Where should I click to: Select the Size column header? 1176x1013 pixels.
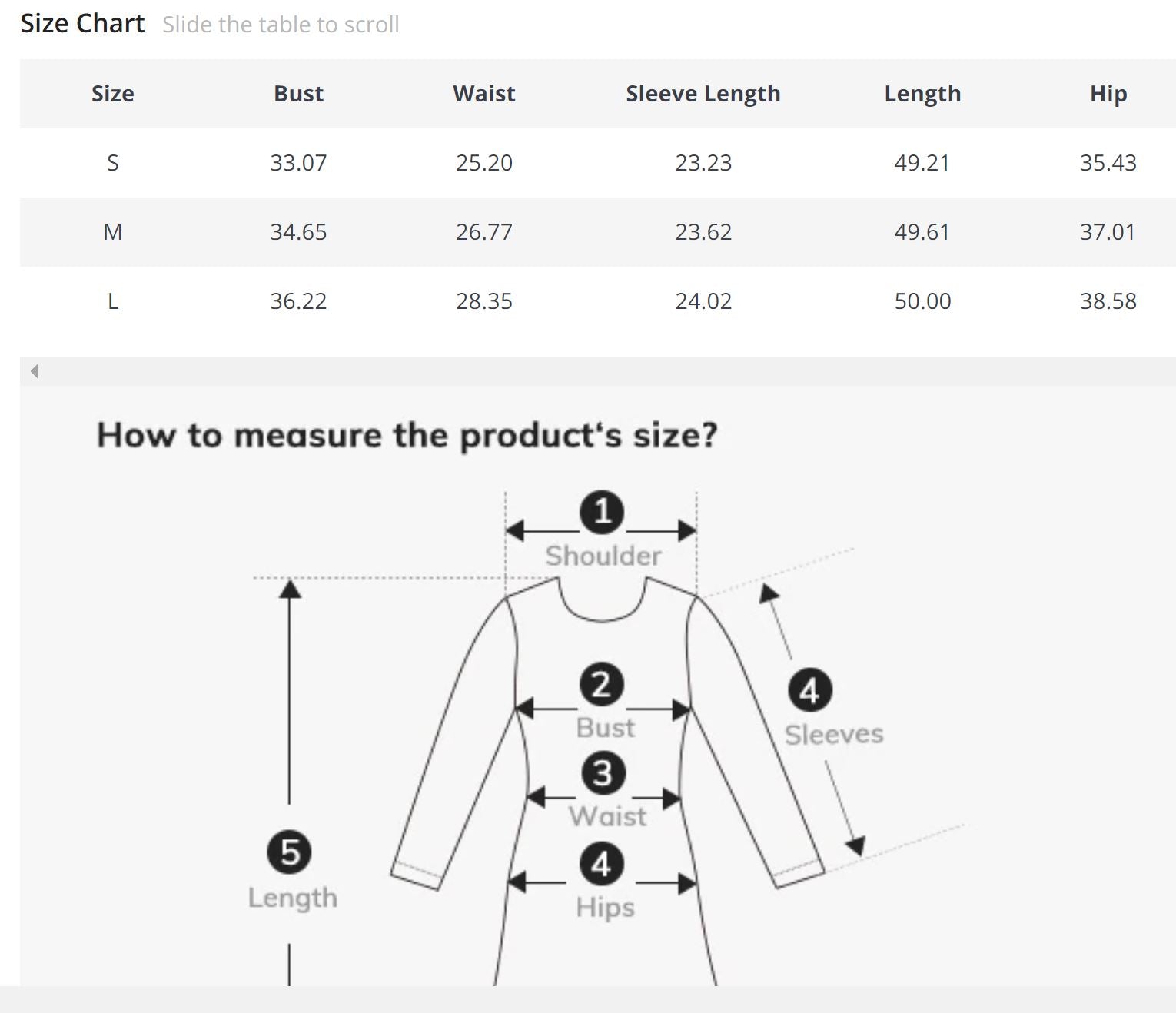112,94
